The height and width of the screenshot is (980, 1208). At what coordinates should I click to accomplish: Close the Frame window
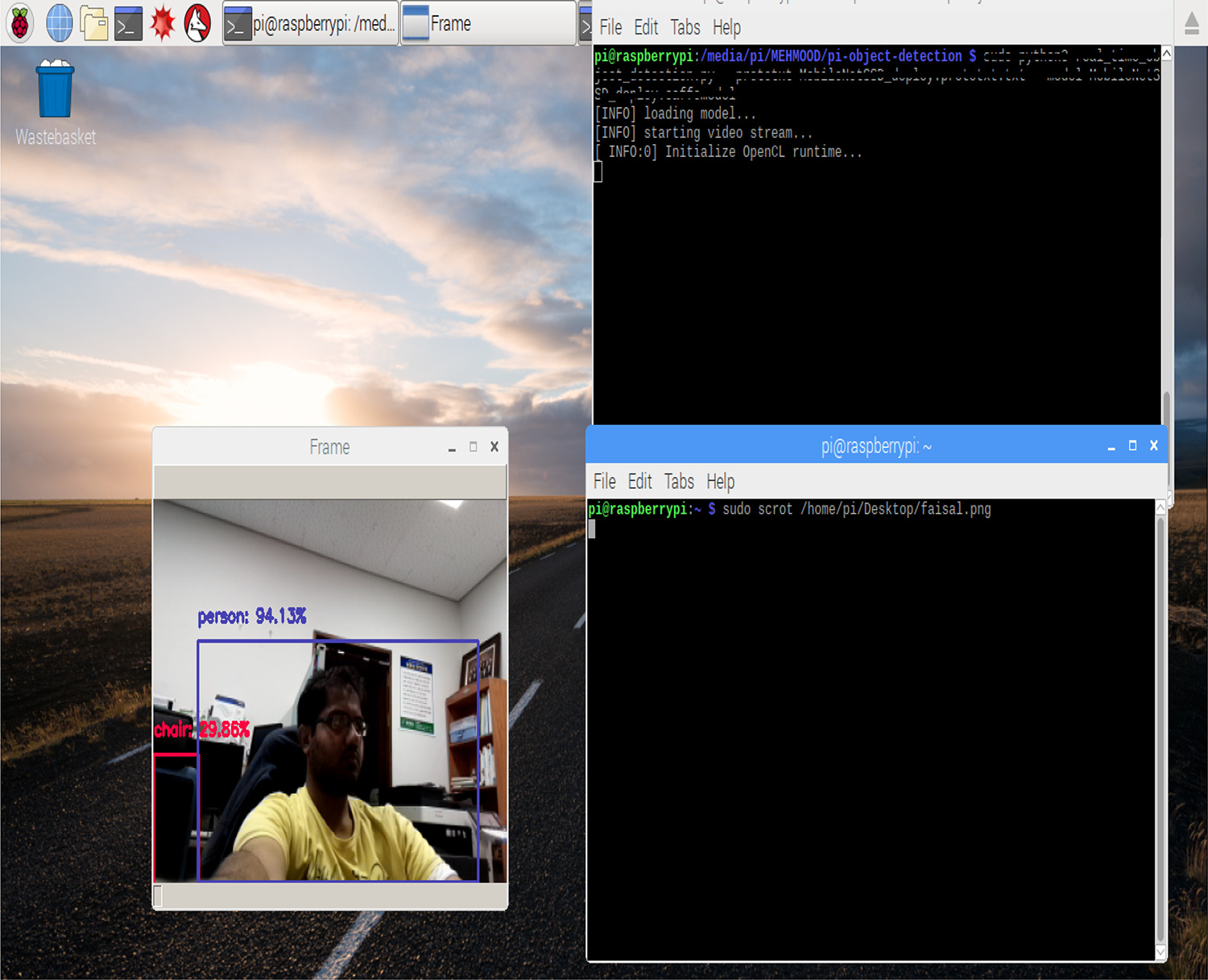pyautogui.click(x=494, y=447)
